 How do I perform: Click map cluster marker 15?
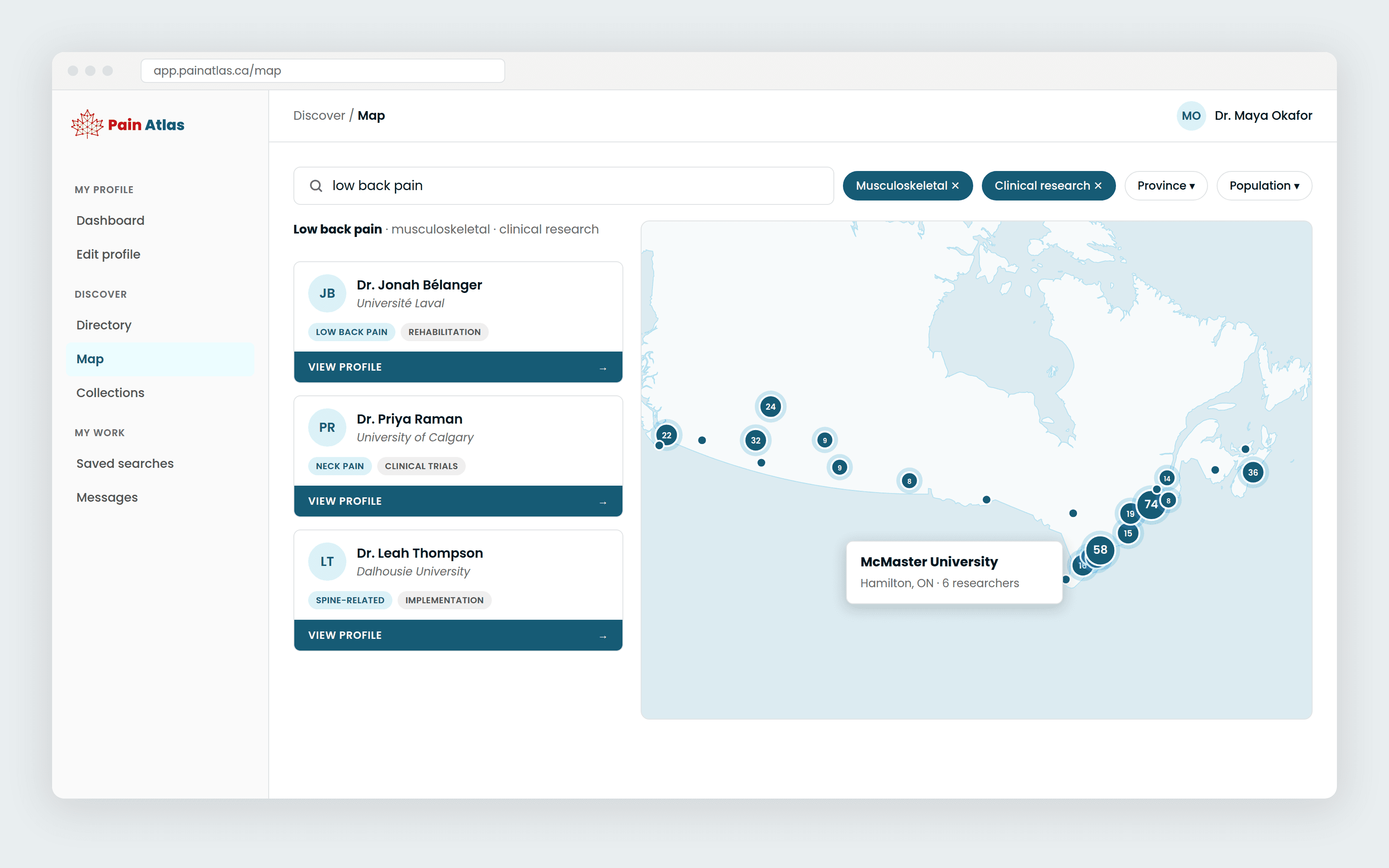(1128, 533)
